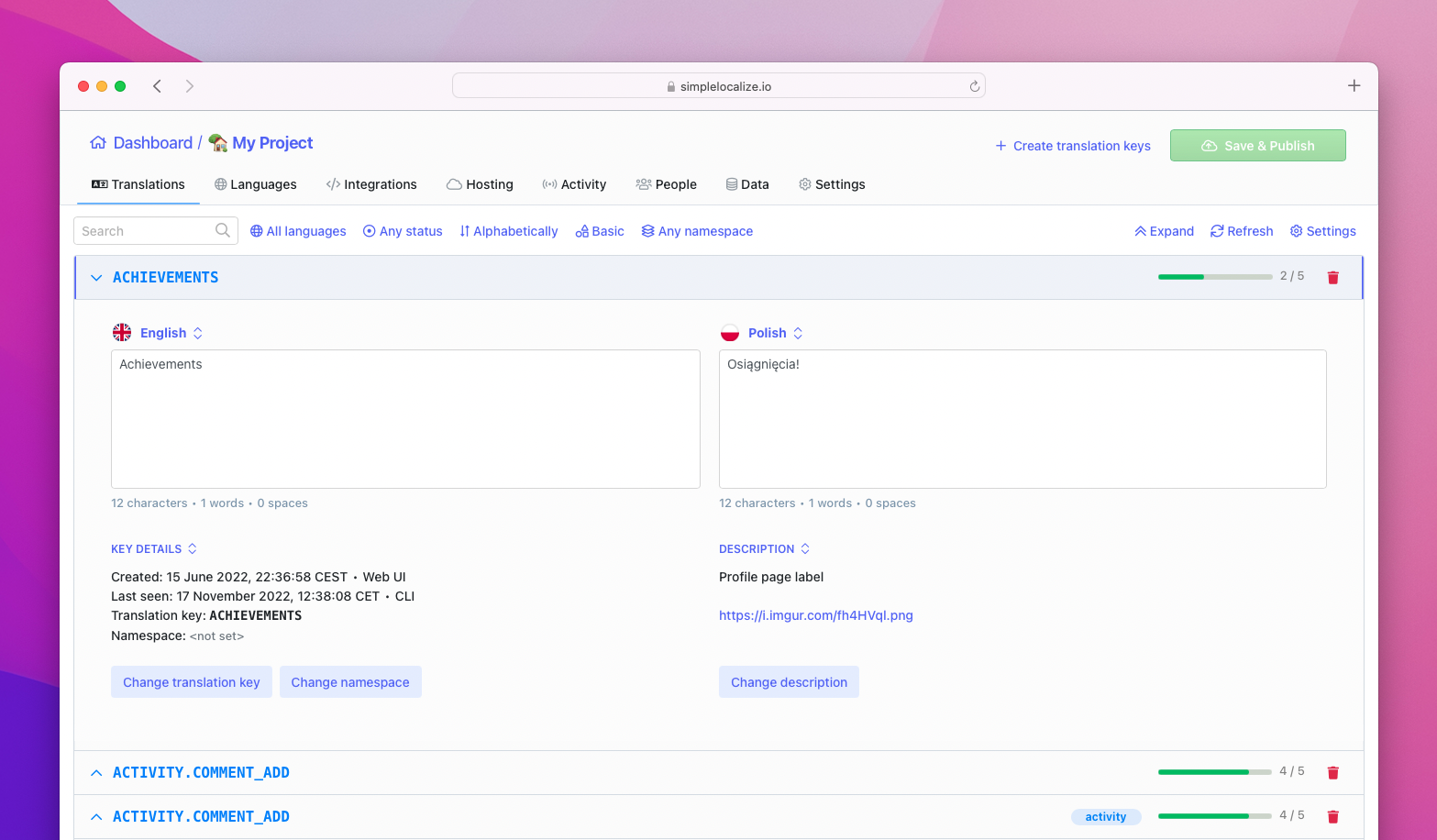Switch the Basic view mode

coord(600,231)
